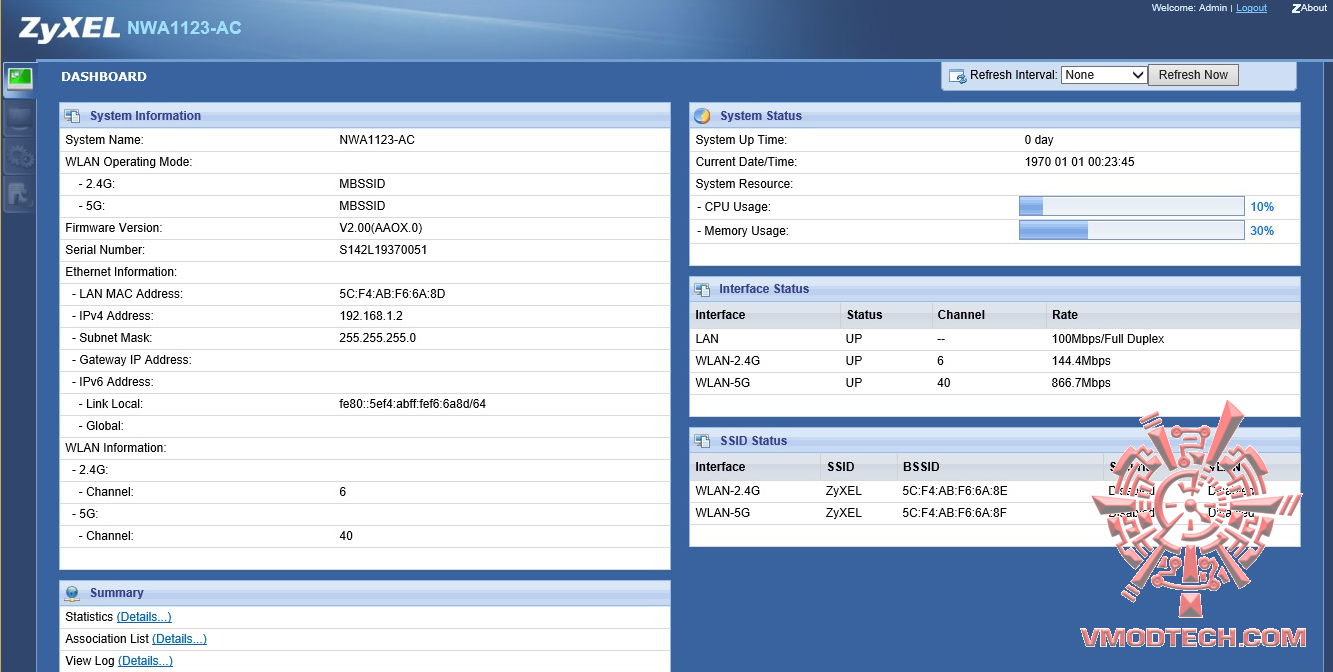Click the System Status panel icon
Screen dimensions: 1333x672
702,116
